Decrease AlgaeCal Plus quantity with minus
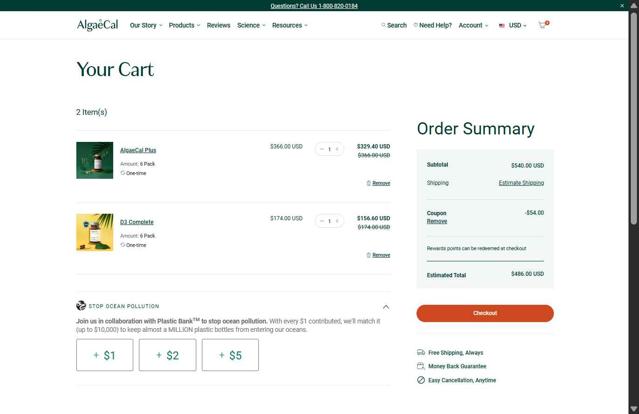The height and width of the screenshot is (414, 639). tap(322, 149)
